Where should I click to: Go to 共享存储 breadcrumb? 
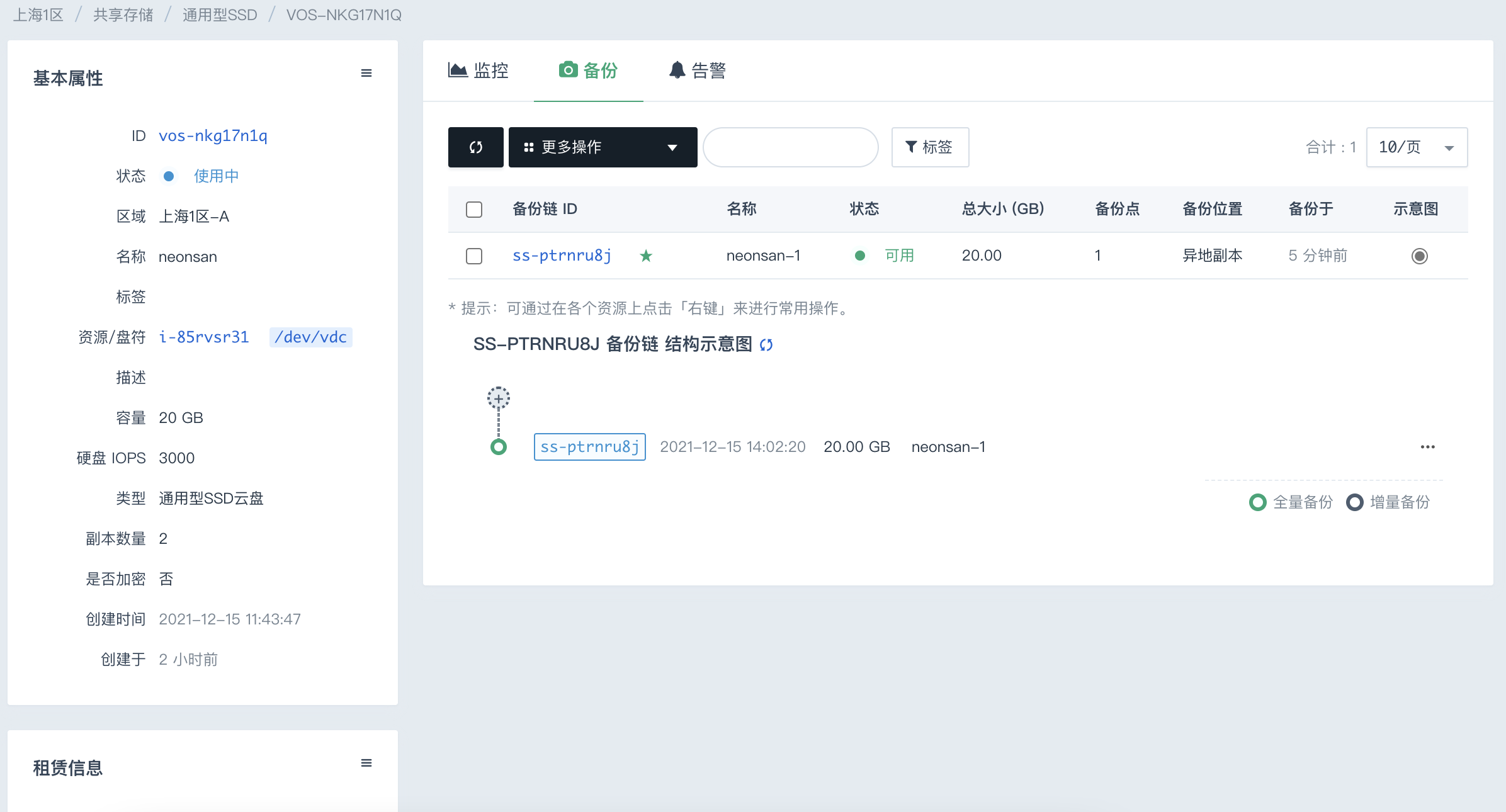click(x=123, y=15)
